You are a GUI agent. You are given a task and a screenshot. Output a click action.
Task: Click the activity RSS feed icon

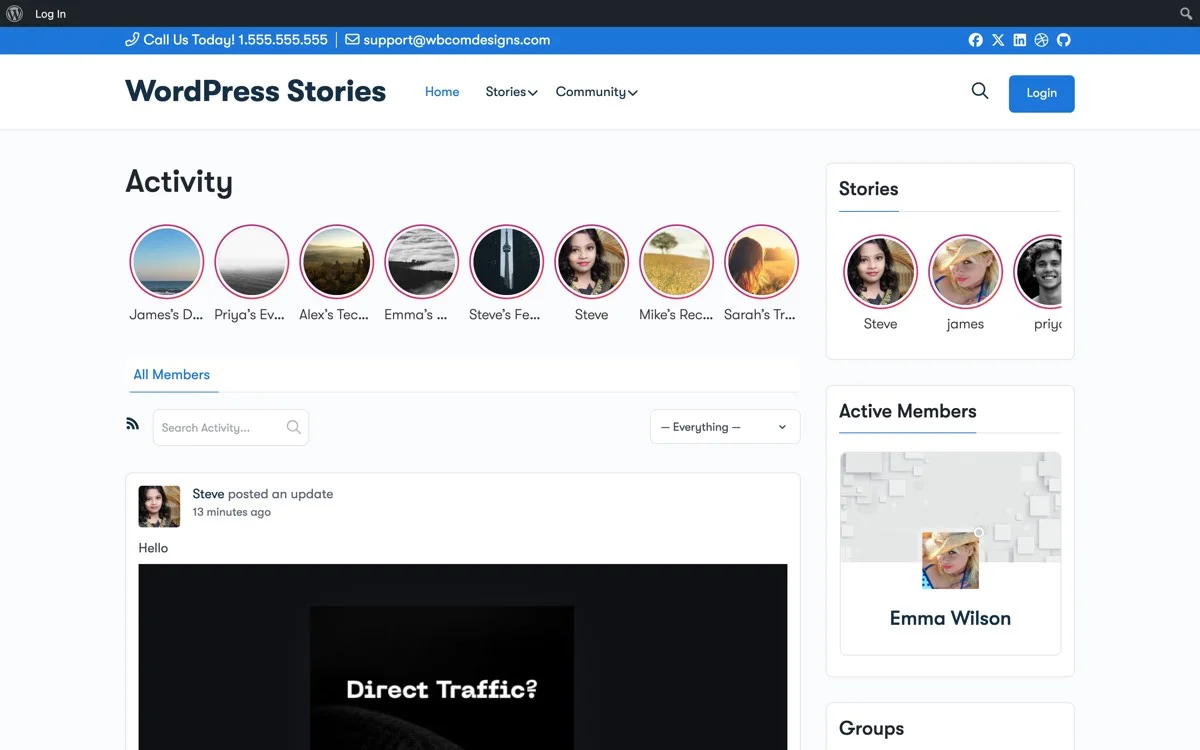click(x=132, y=423)
